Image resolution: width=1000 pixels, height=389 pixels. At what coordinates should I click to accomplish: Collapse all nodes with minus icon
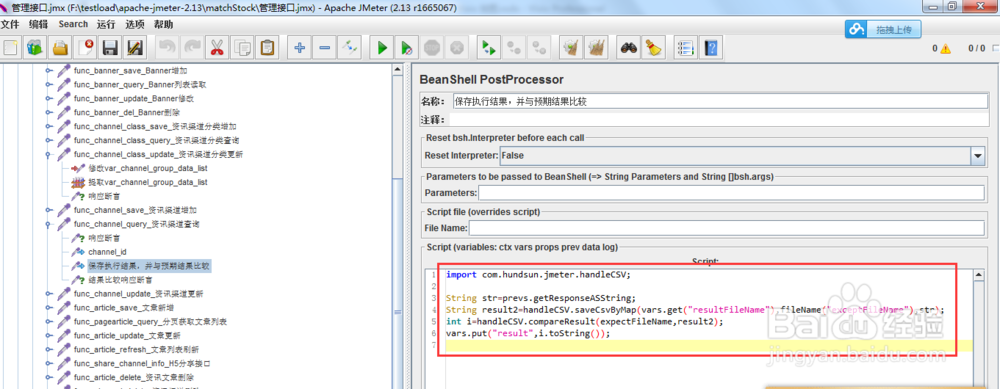(x=325, y=48)
